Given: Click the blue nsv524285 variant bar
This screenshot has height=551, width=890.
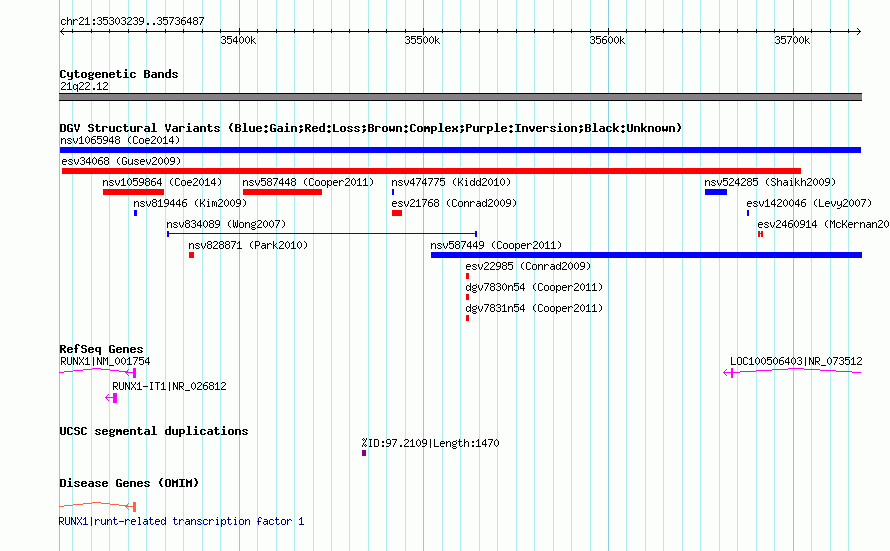Looking at the screenshot, I should (716, 192).
